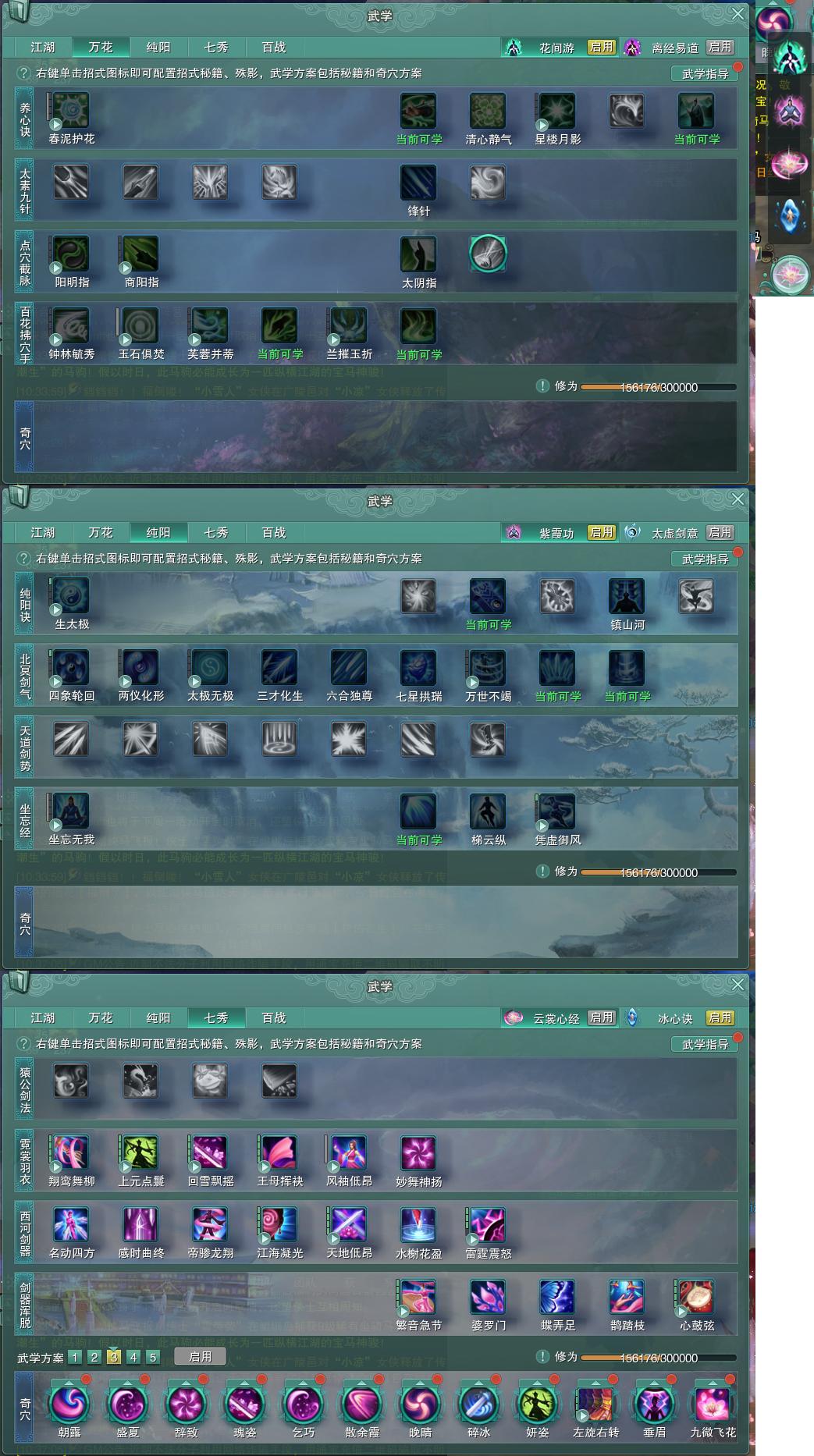Click the 万世不竭 skill icon
This screenshot has height=1456, width=814.
tap(488, 668)
